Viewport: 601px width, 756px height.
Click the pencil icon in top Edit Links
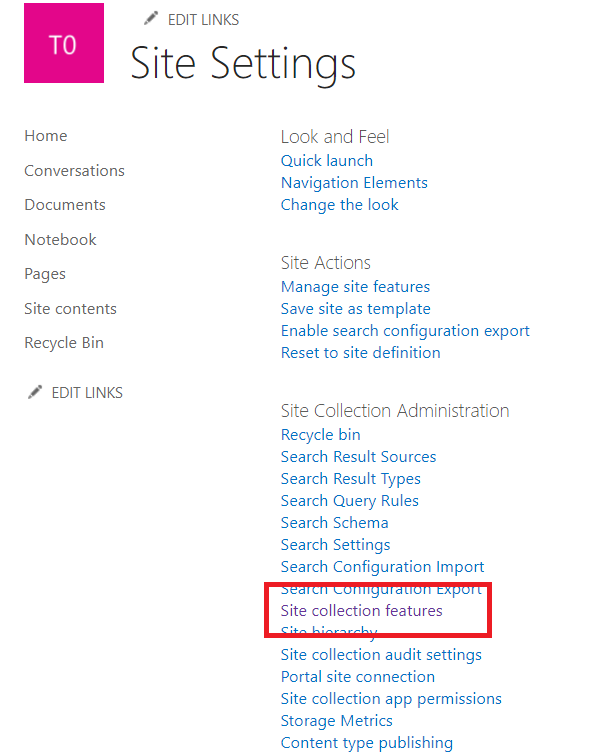tap(151, 19)
